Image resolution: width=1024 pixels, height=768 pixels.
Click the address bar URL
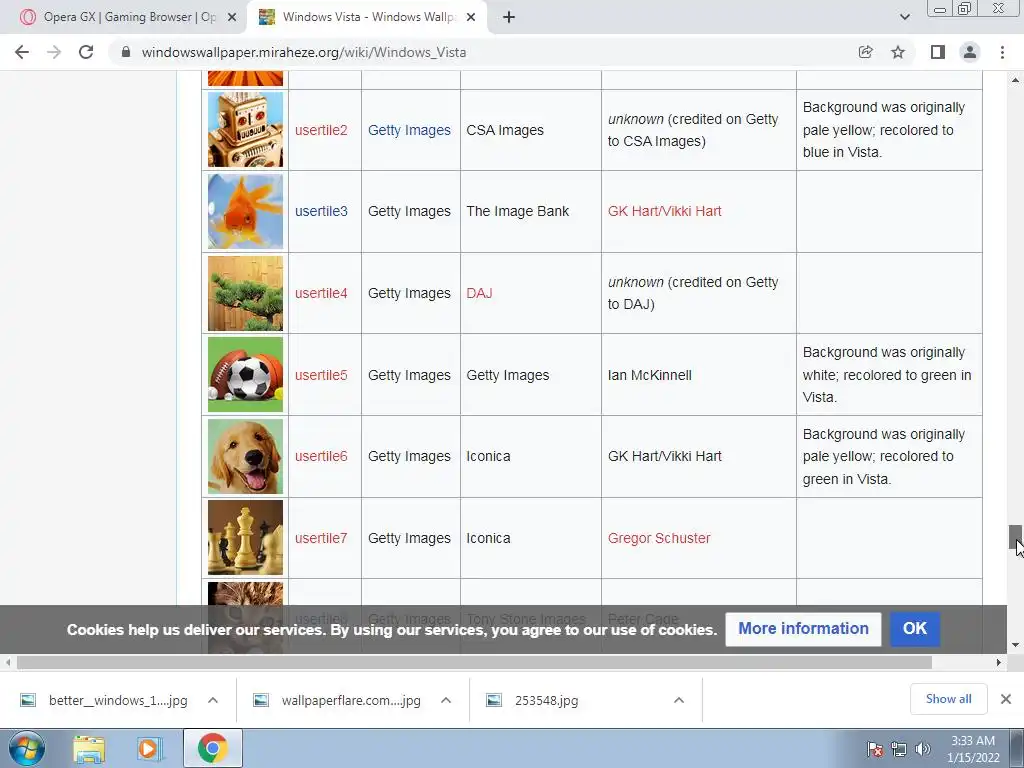coord(304,52)
